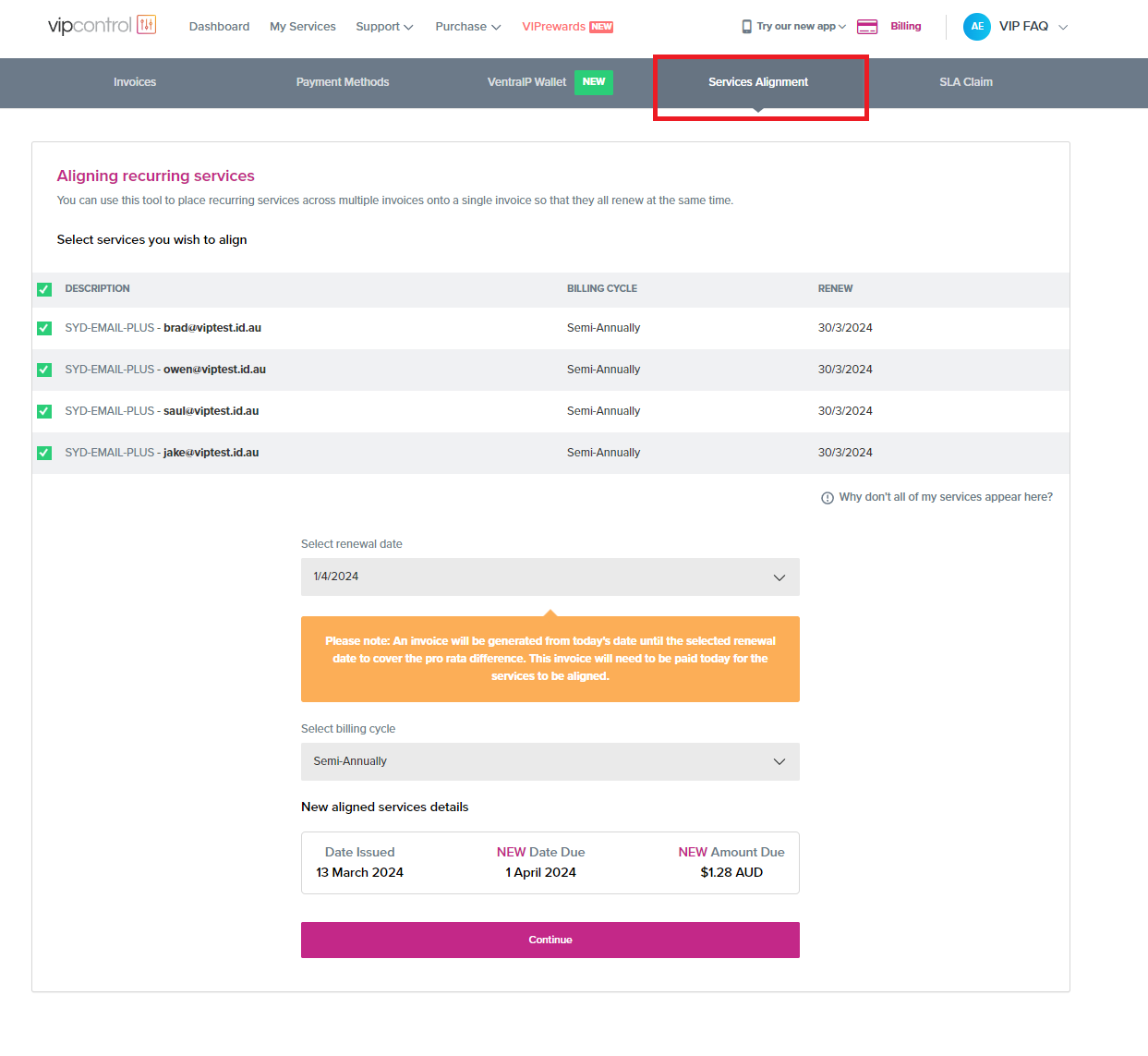Image resolution: width=1148 pixels, height=1056 pixels.
Task: Uncheck the select-all checkbox in the table header
Action: (44, 288)
